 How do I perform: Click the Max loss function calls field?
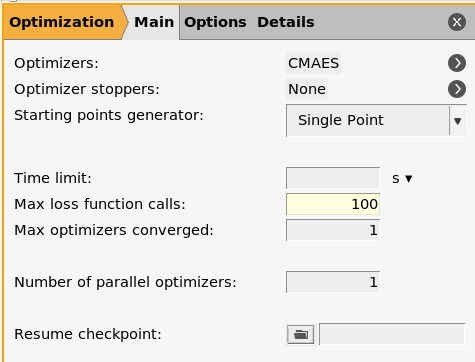pos(333,204)
